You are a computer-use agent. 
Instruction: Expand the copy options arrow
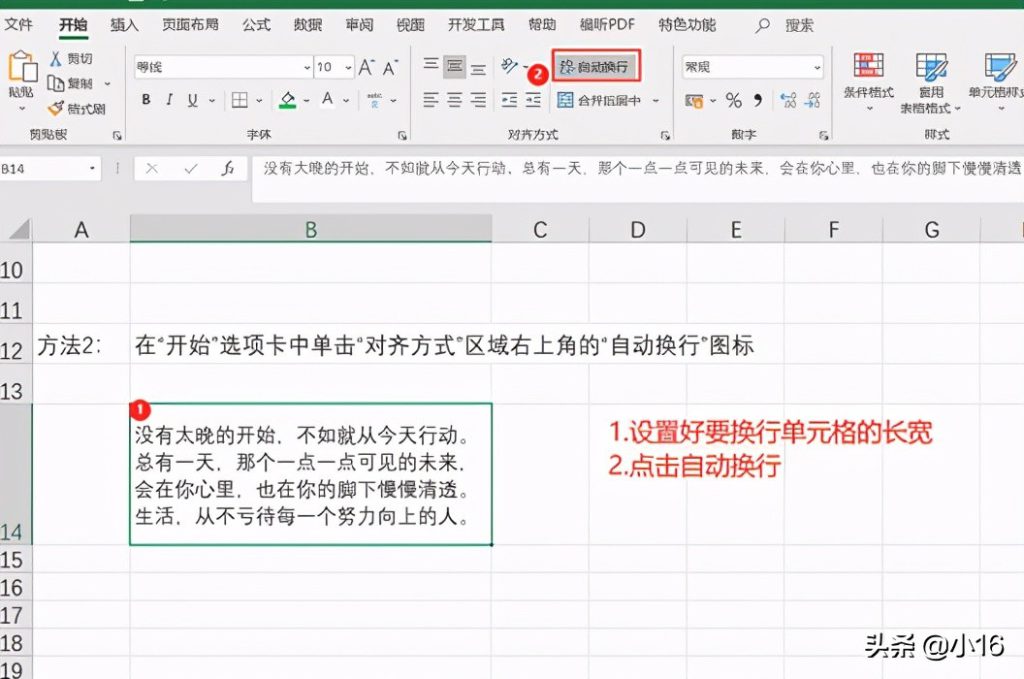pos(108,84)
